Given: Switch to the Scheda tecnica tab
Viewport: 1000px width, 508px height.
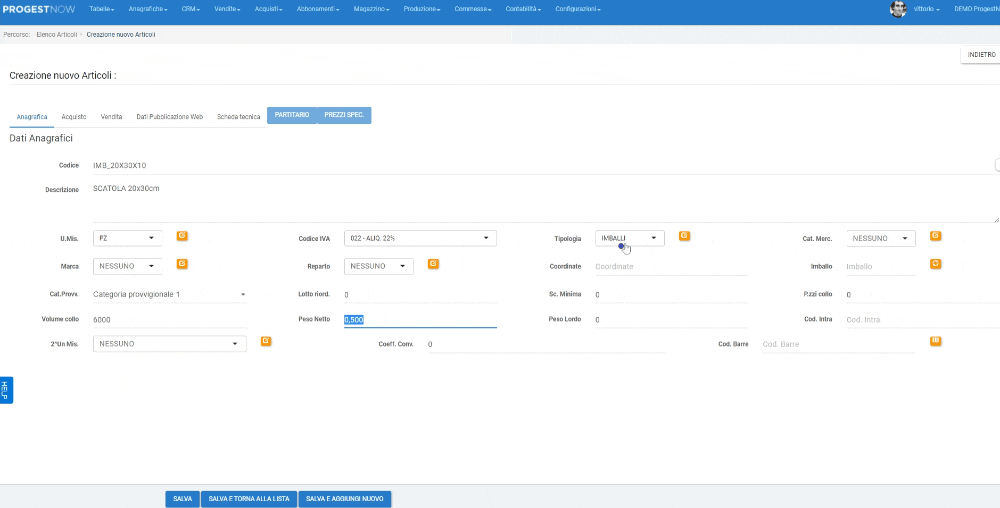Looking at the screenshot, I should click(x=238, y=116).
